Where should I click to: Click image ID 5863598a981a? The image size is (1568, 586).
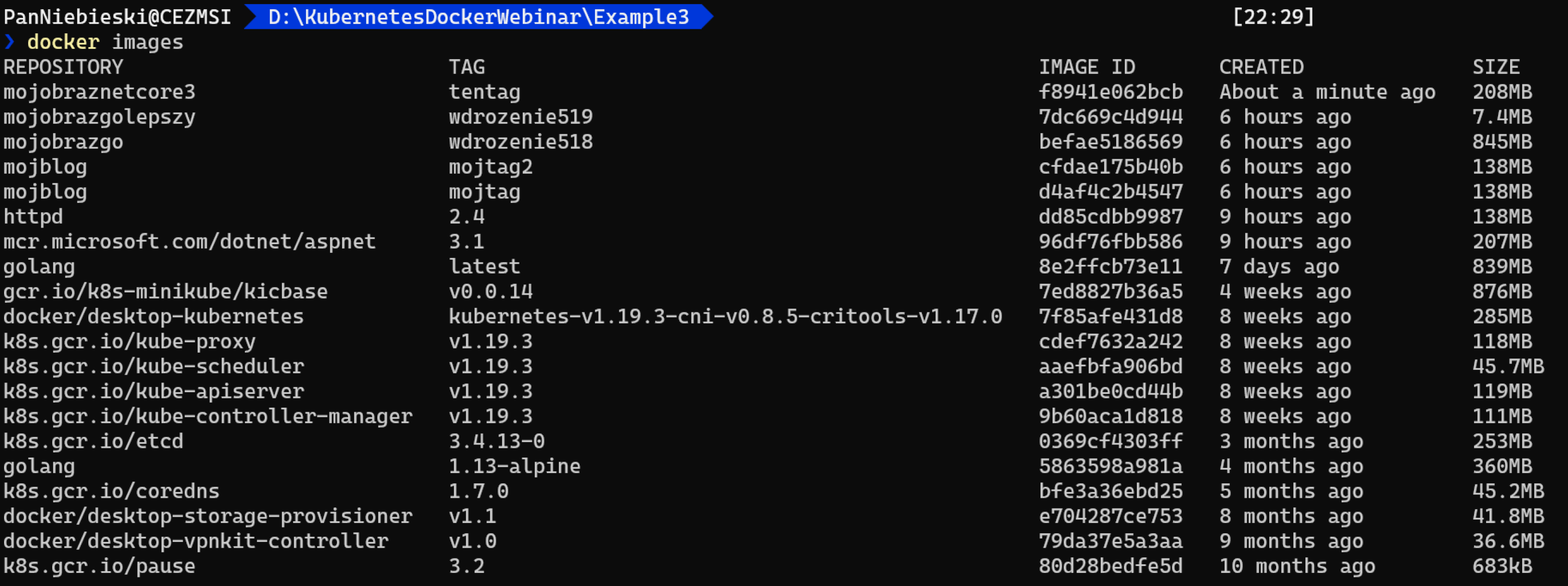(x=1111, y=466)
